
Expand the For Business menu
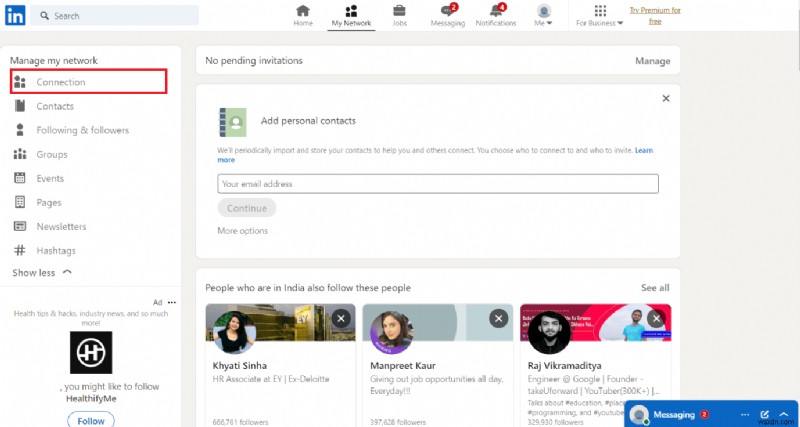(600, 16)
